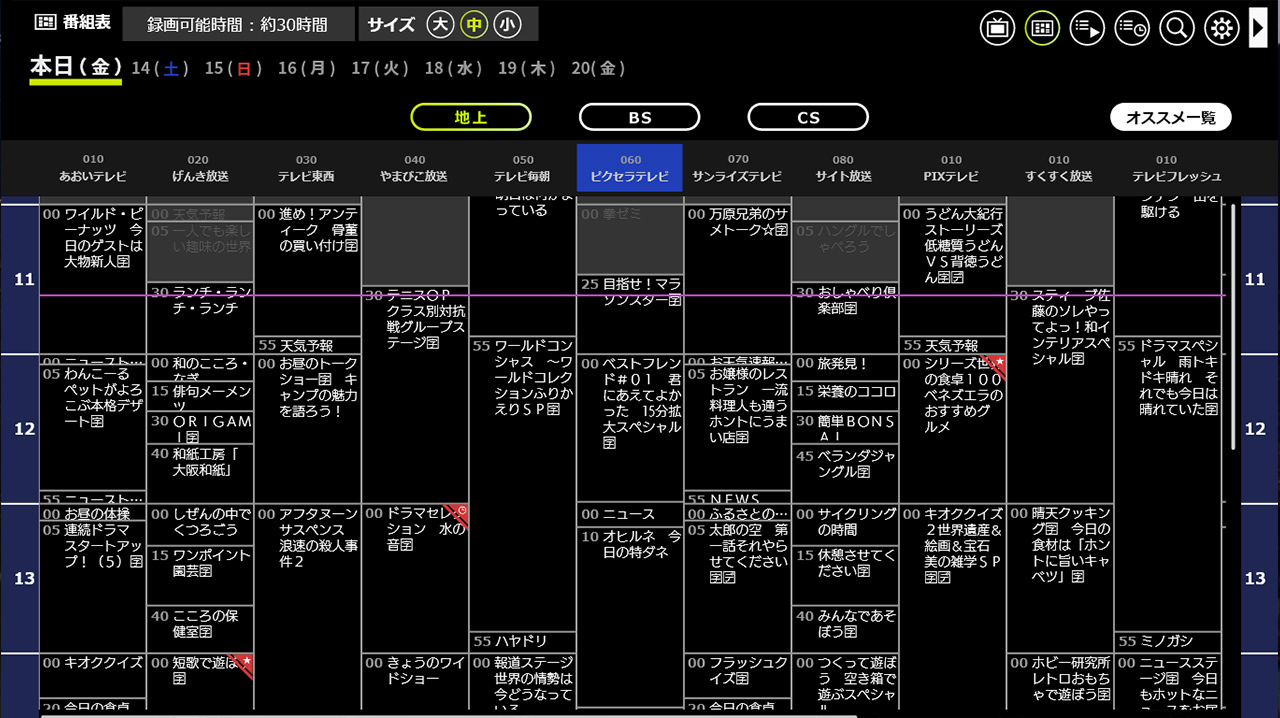
Task: Select channel 080 サイト放送 header
Action: coord(844,168)
